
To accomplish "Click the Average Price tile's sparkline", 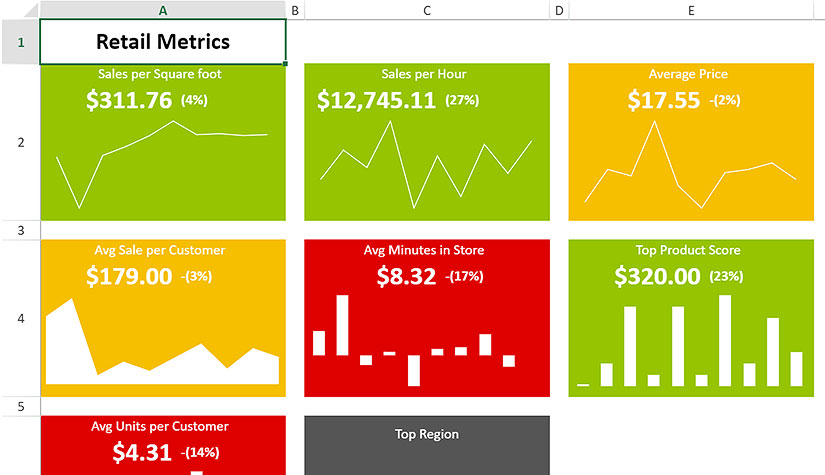I will (x=690, y=165).
